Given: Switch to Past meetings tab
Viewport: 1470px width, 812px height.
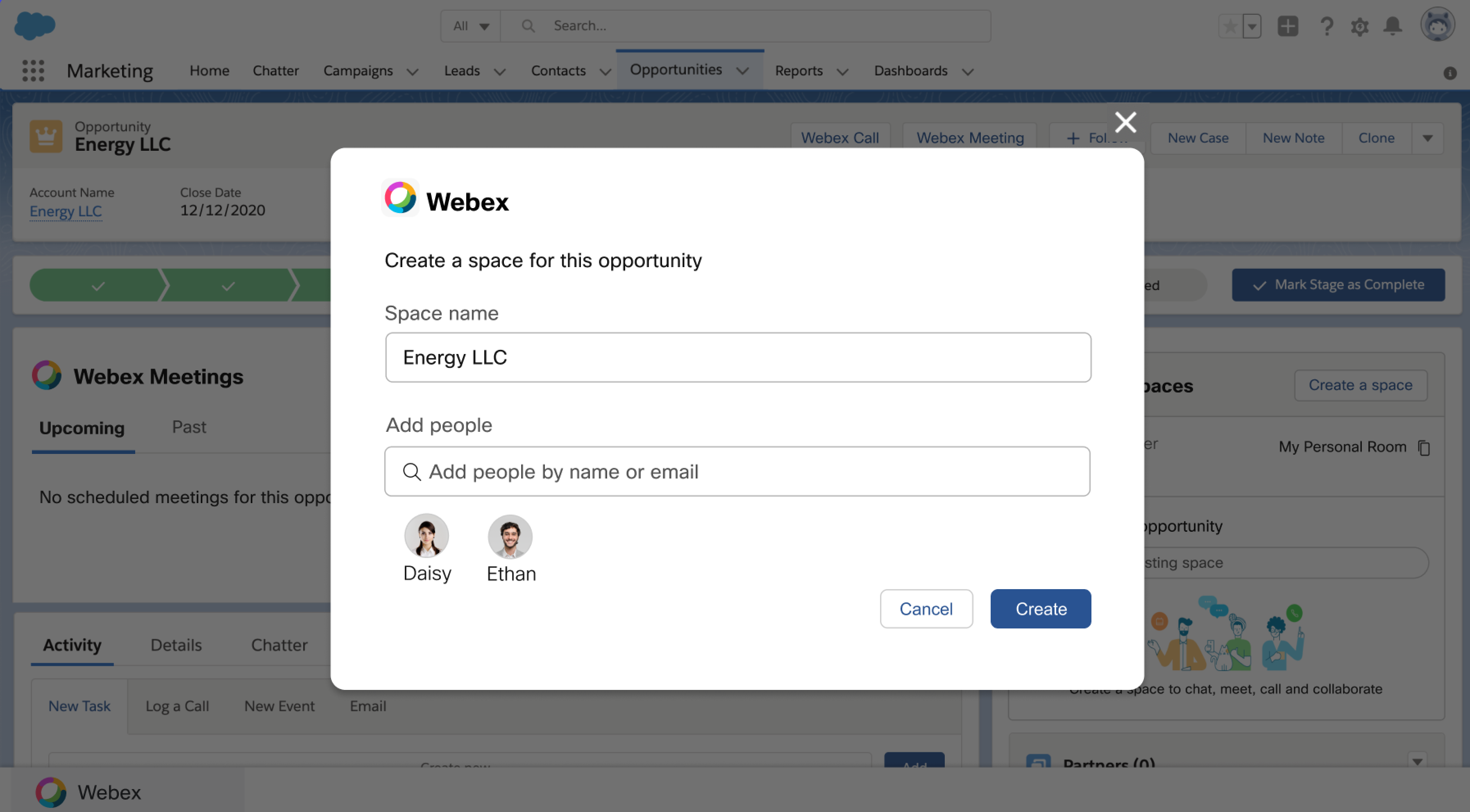Looking at the screenshot, I should pyautogui.click(x=189, y=427).
